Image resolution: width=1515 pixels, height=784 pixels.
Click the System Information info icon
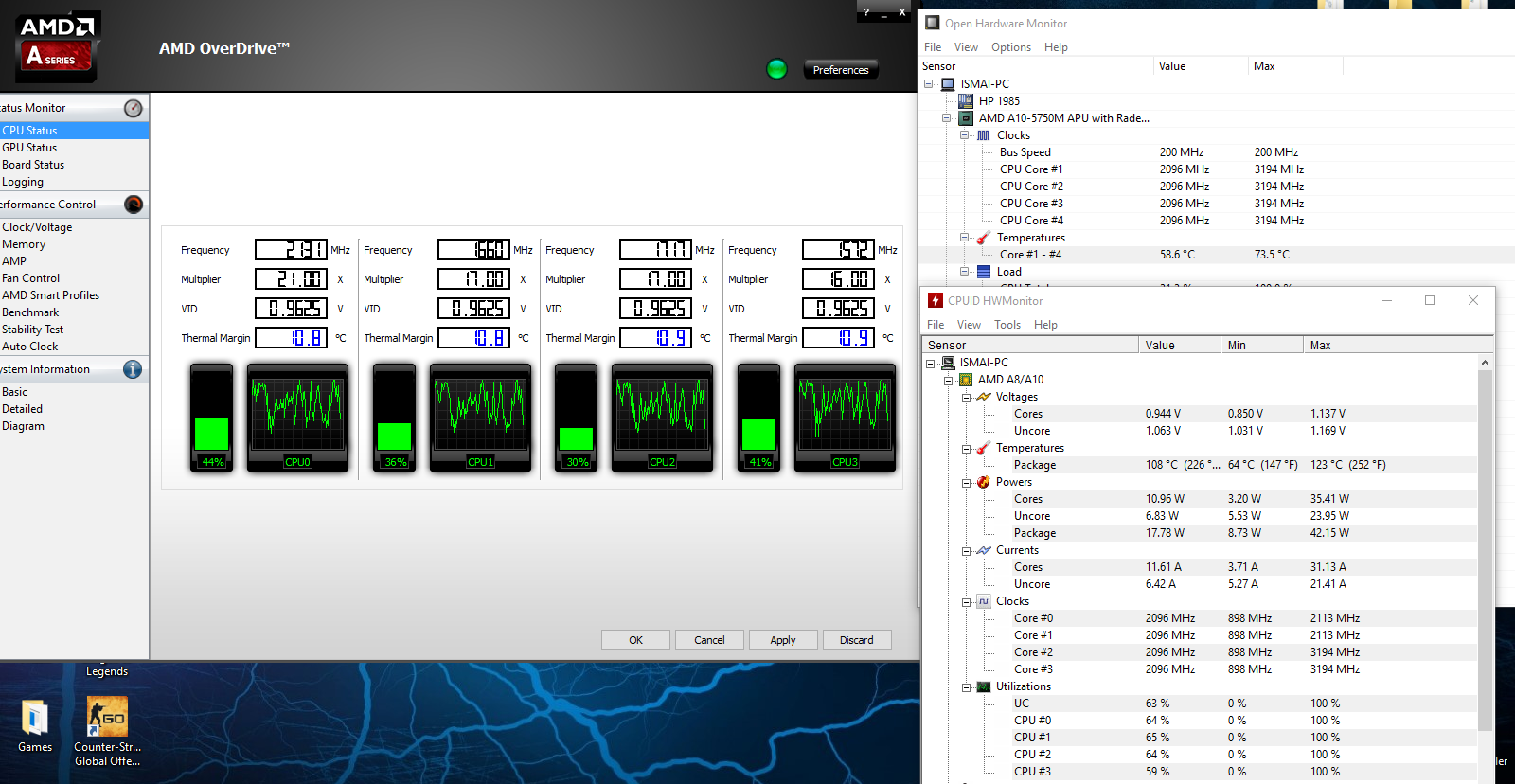click(133, 369)
